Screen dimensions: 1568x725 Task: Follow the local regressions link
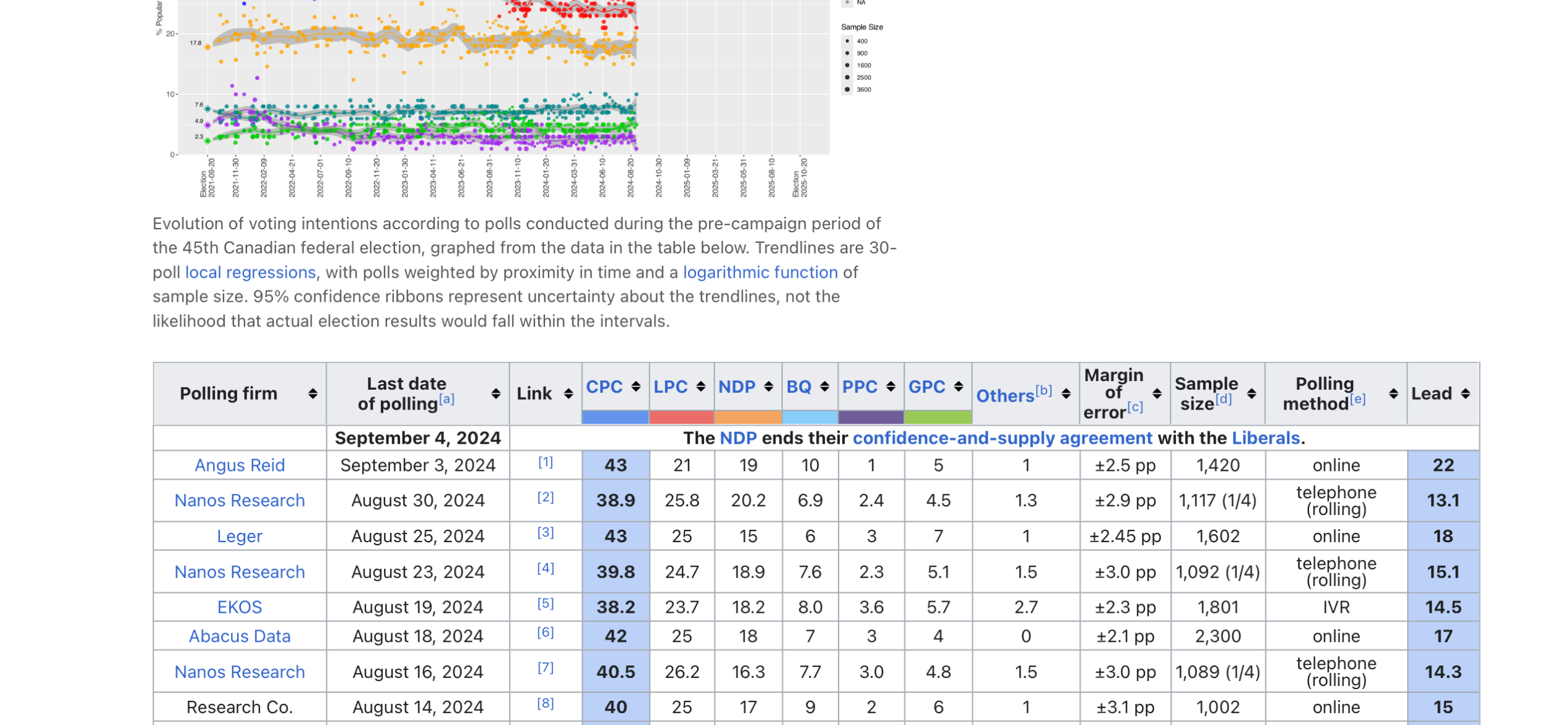pyautogui.click(x=250, y=272)
